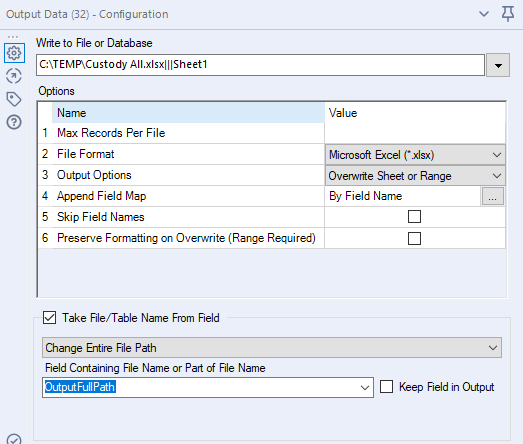Open the OutputFullPath field dropdown
Image resolution: width=523 pixels, height=444 pixels.
click(365, 388)
